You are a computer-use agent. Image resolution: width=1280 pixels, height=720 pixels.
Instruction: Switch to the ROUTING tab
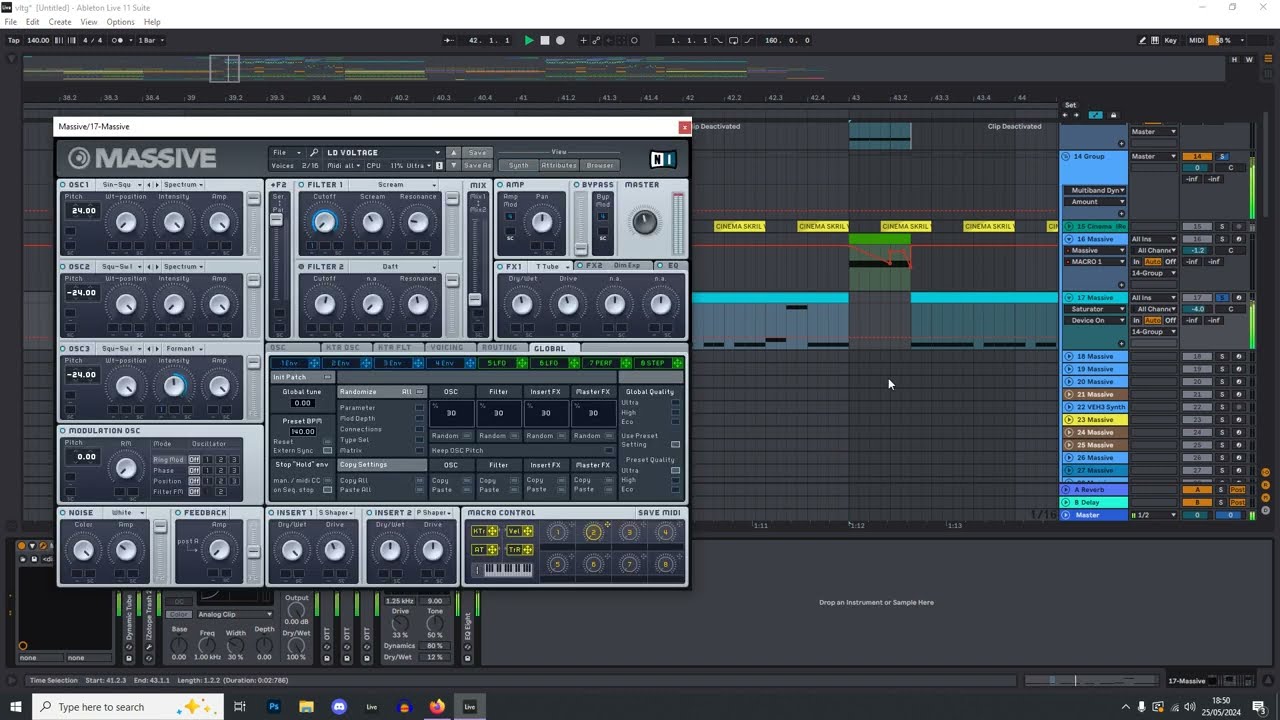click(x=500, y=348)
